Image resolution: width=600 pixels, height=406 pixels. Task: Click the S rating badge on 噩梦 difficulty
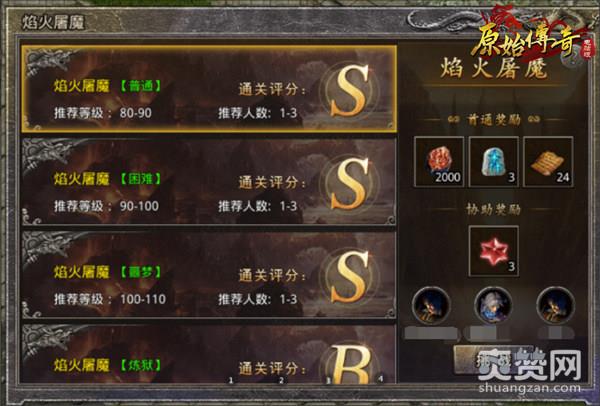pyautogui.click(x=349, y=277)
